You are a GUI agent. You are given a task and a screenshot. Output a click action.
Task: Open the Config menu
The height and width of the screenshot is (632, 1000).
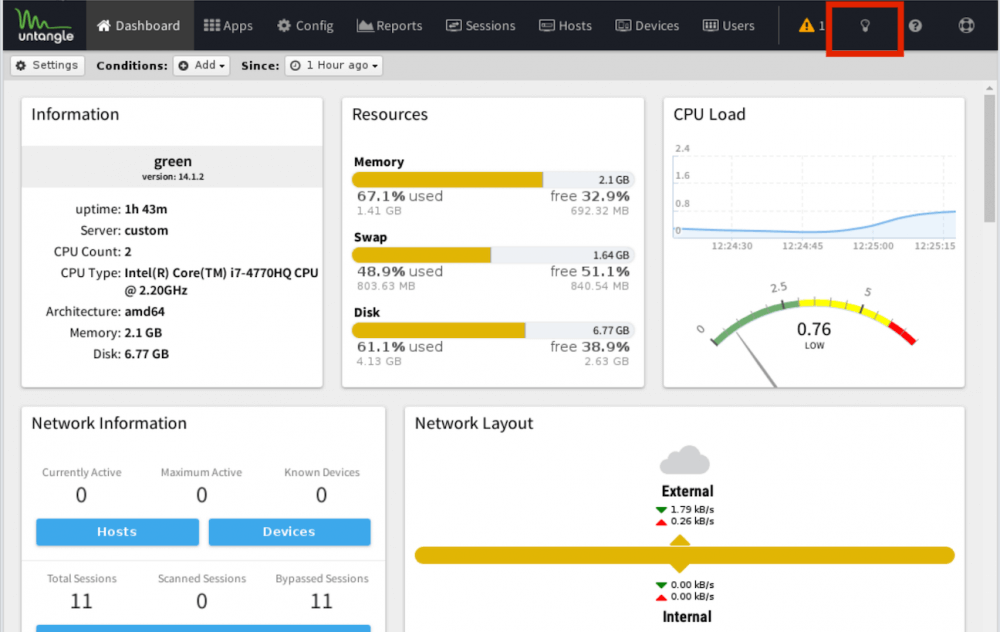305,26
